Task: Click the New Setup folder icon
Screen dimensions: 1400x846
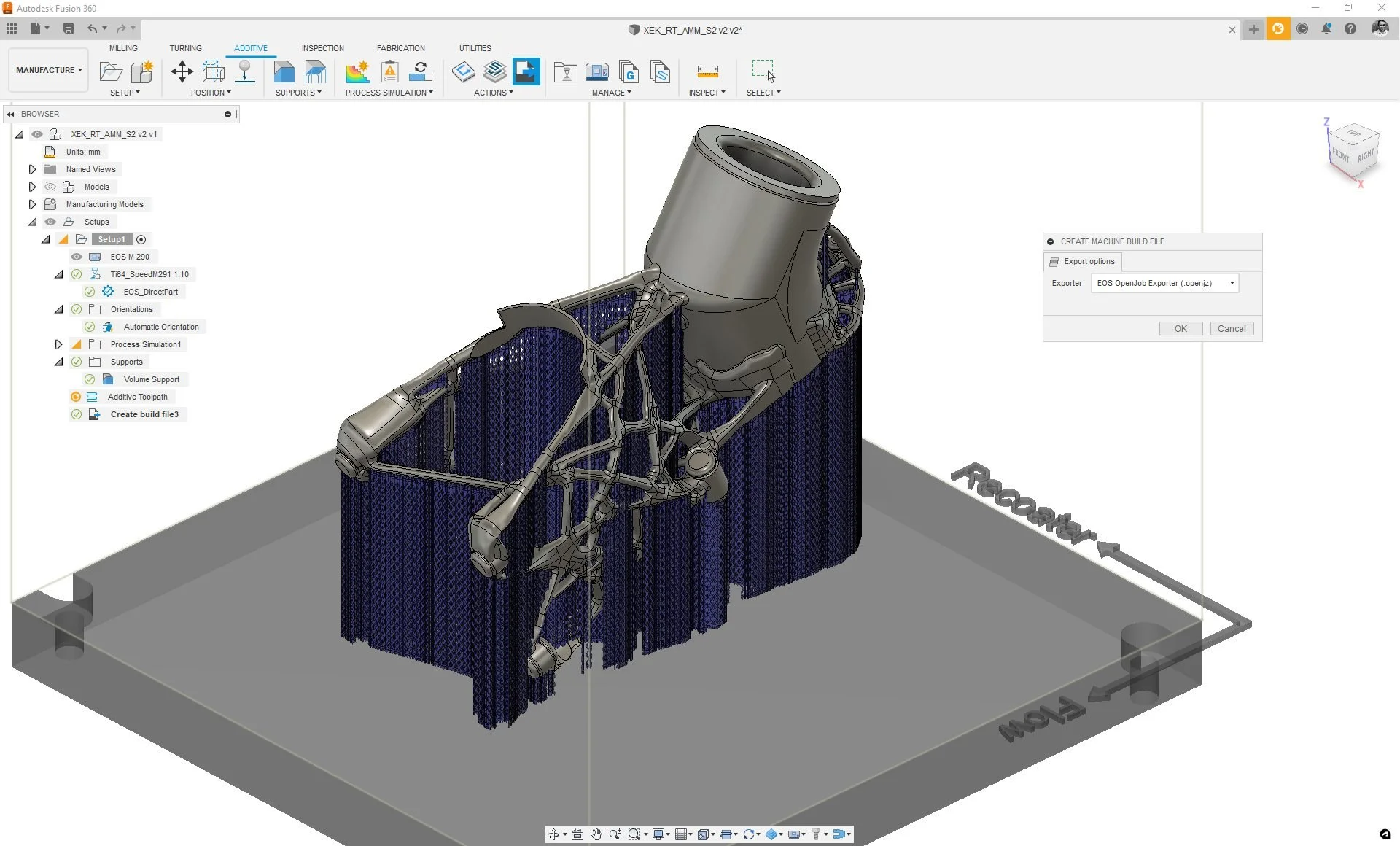Action: pos(110,71)
